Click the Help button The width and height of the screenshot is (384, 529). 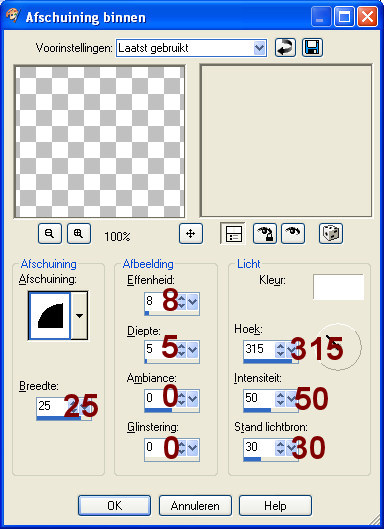click(x=275, y=505)
